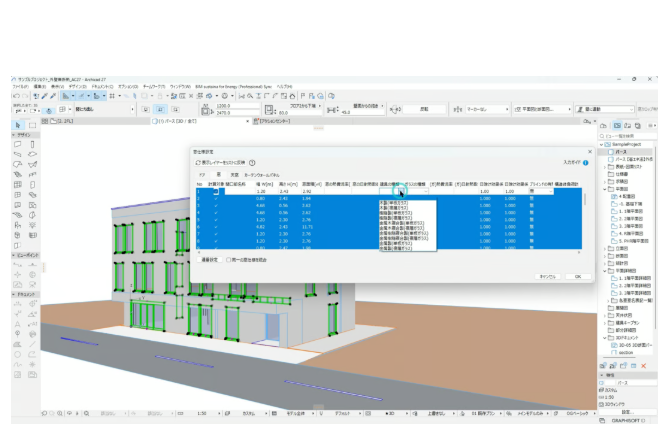Click the help question mark icon in dialog
Screen dimensions: 668x439
pyautogui.click(x=252, y=162)
